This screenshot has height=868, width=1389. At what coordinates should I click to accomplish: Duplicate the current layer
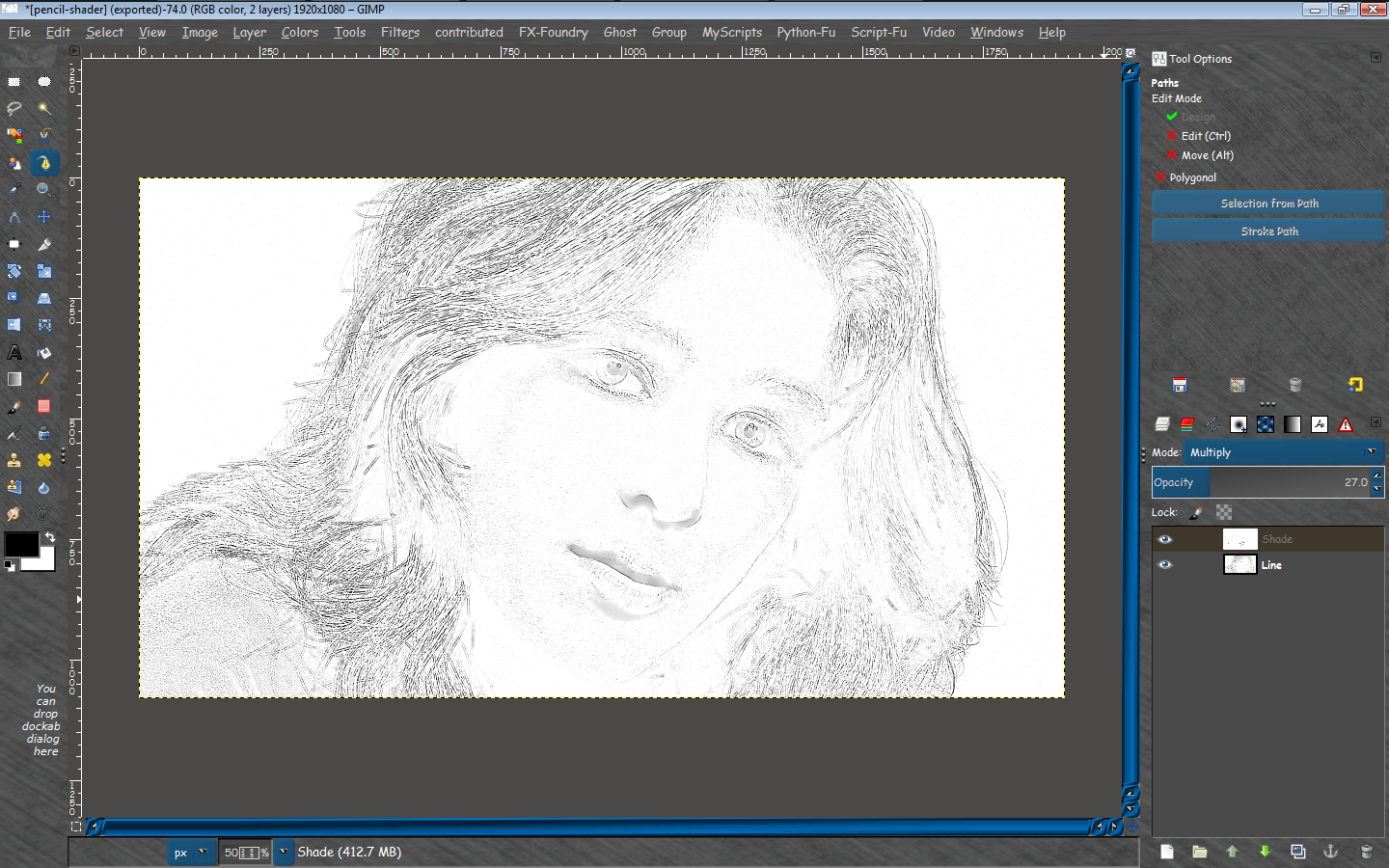pos(1298,852)
